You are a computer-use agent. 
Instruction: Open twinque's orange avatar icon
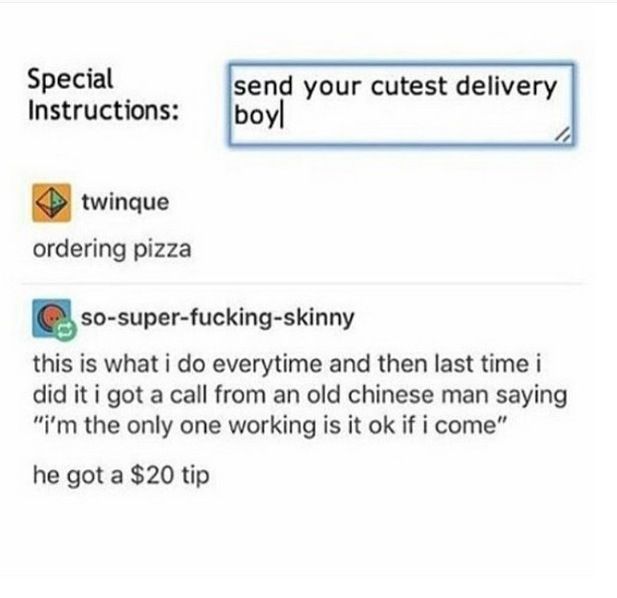52,203
